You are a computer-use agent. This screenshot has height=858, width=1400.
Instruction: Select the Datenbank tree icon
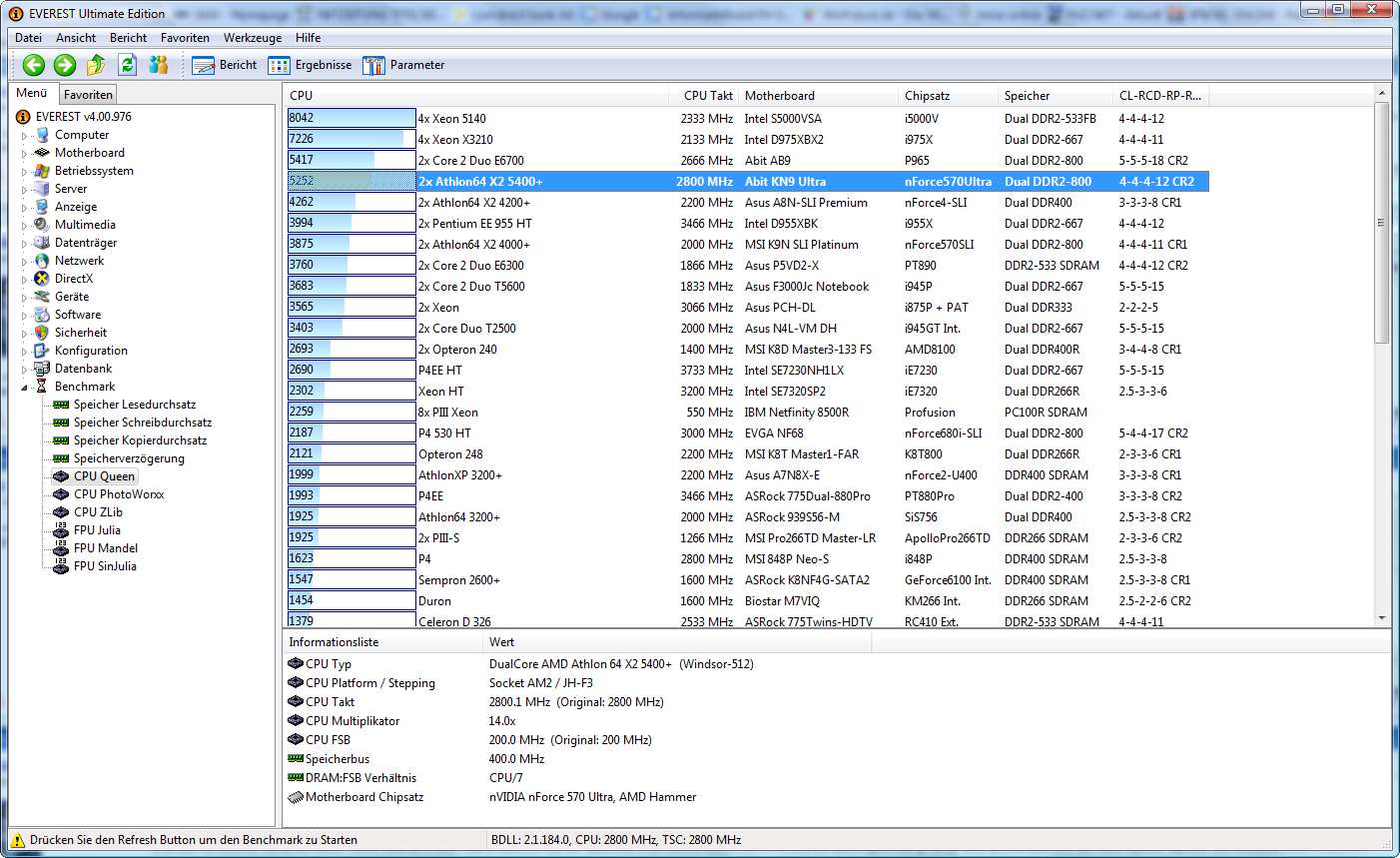click(x=42, y=369)
